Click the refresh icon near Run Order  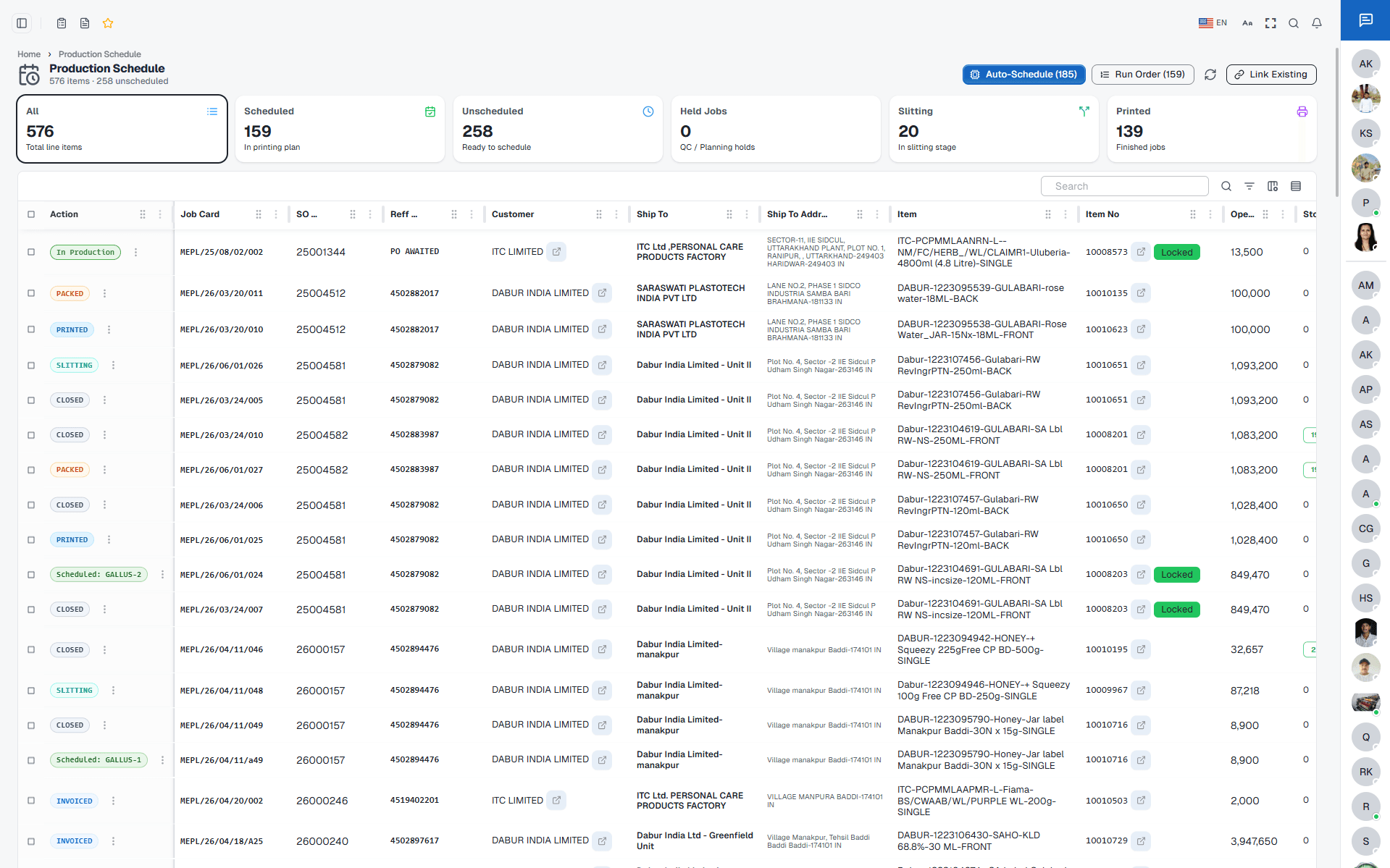coord(1210,75)
